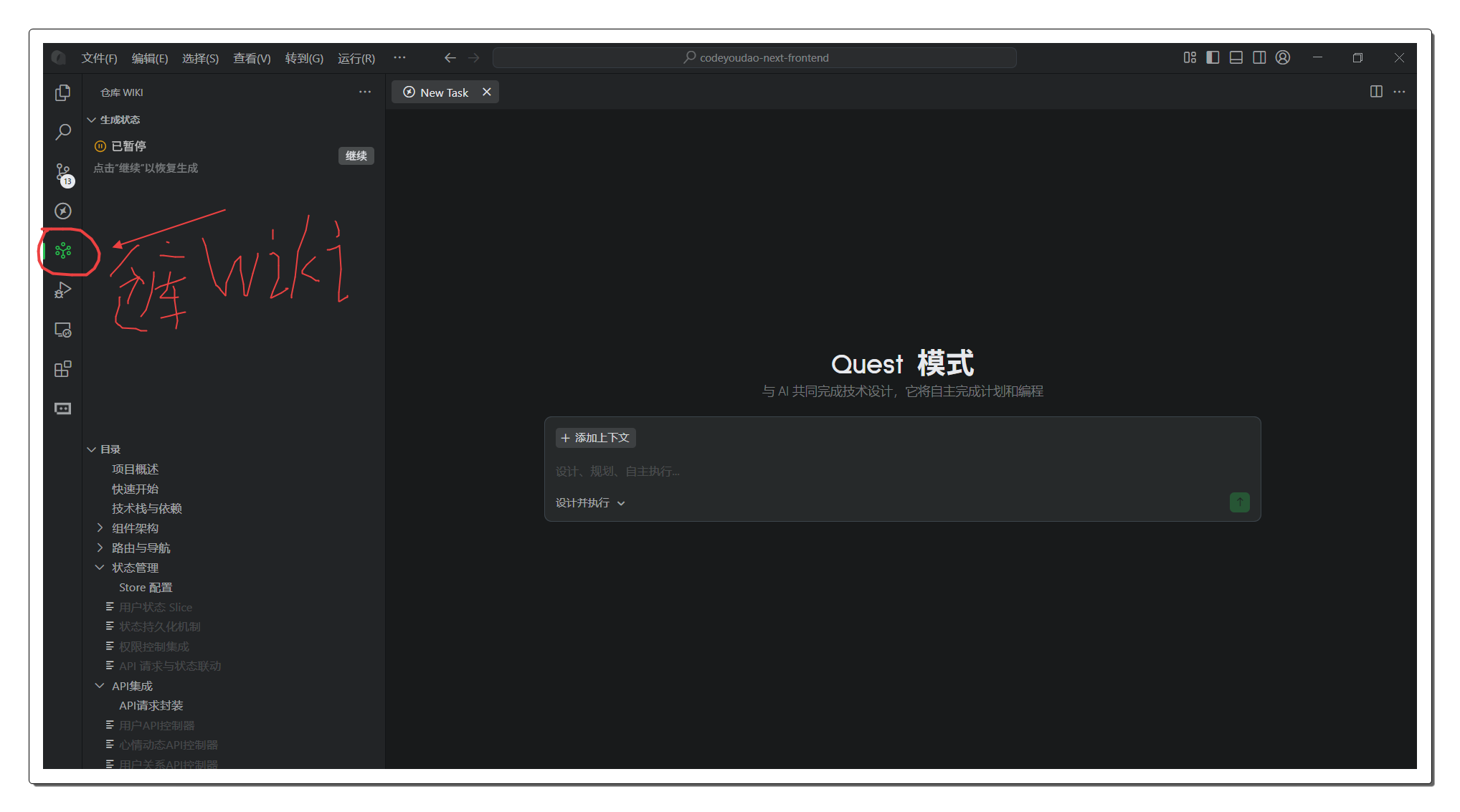Open the 选择(S) menu
This screenshot has width=1460, height=812.
(200, 58)
